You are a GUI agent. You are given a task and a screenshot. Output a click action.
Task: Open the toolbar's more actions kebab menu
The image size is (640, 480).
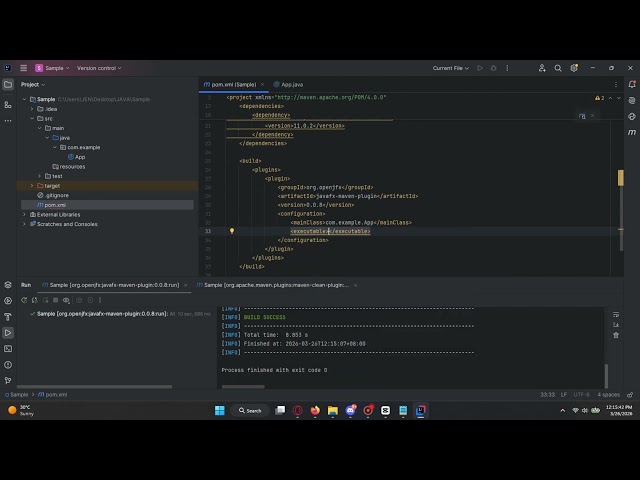pyautogui.click(x=507, y=68)
